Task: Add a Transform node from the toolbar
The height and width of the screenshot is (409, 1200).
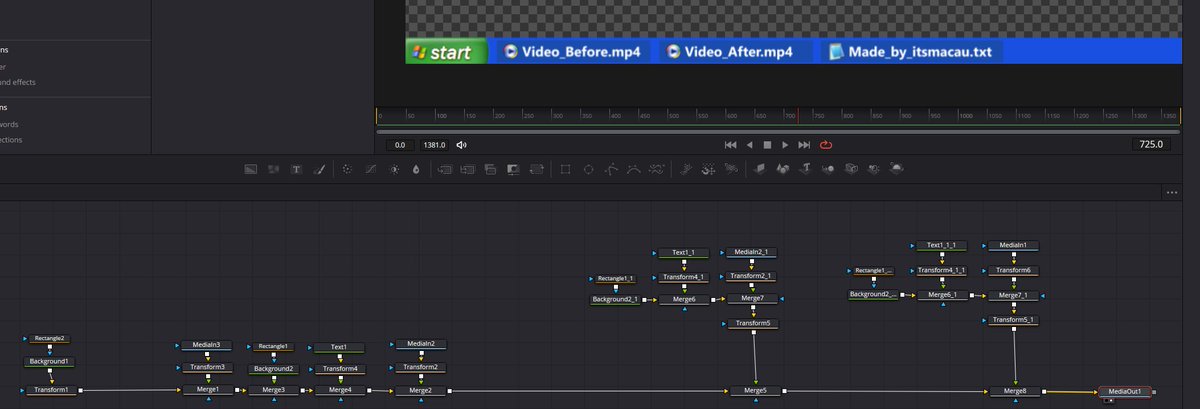Action: [x=536, y=169]
